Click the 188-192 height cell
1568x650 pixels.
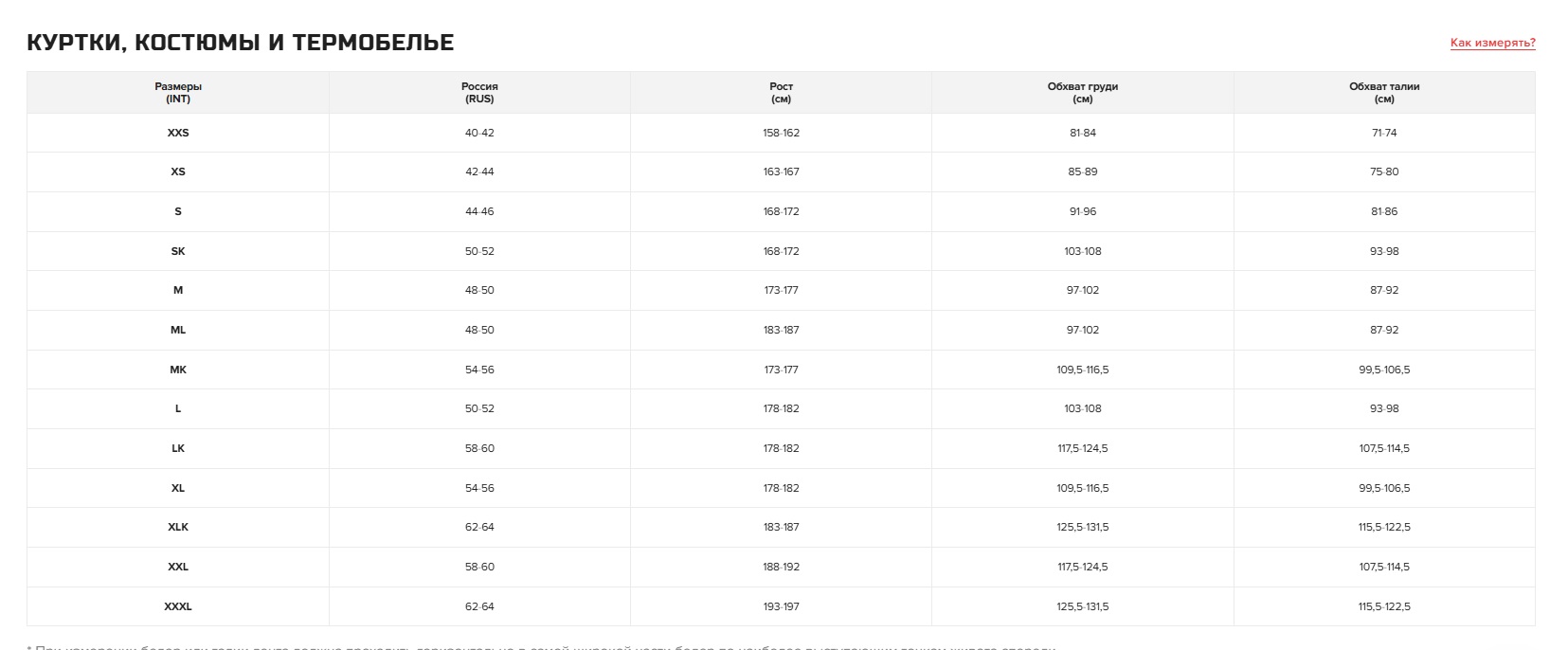[x=781, y=567]
